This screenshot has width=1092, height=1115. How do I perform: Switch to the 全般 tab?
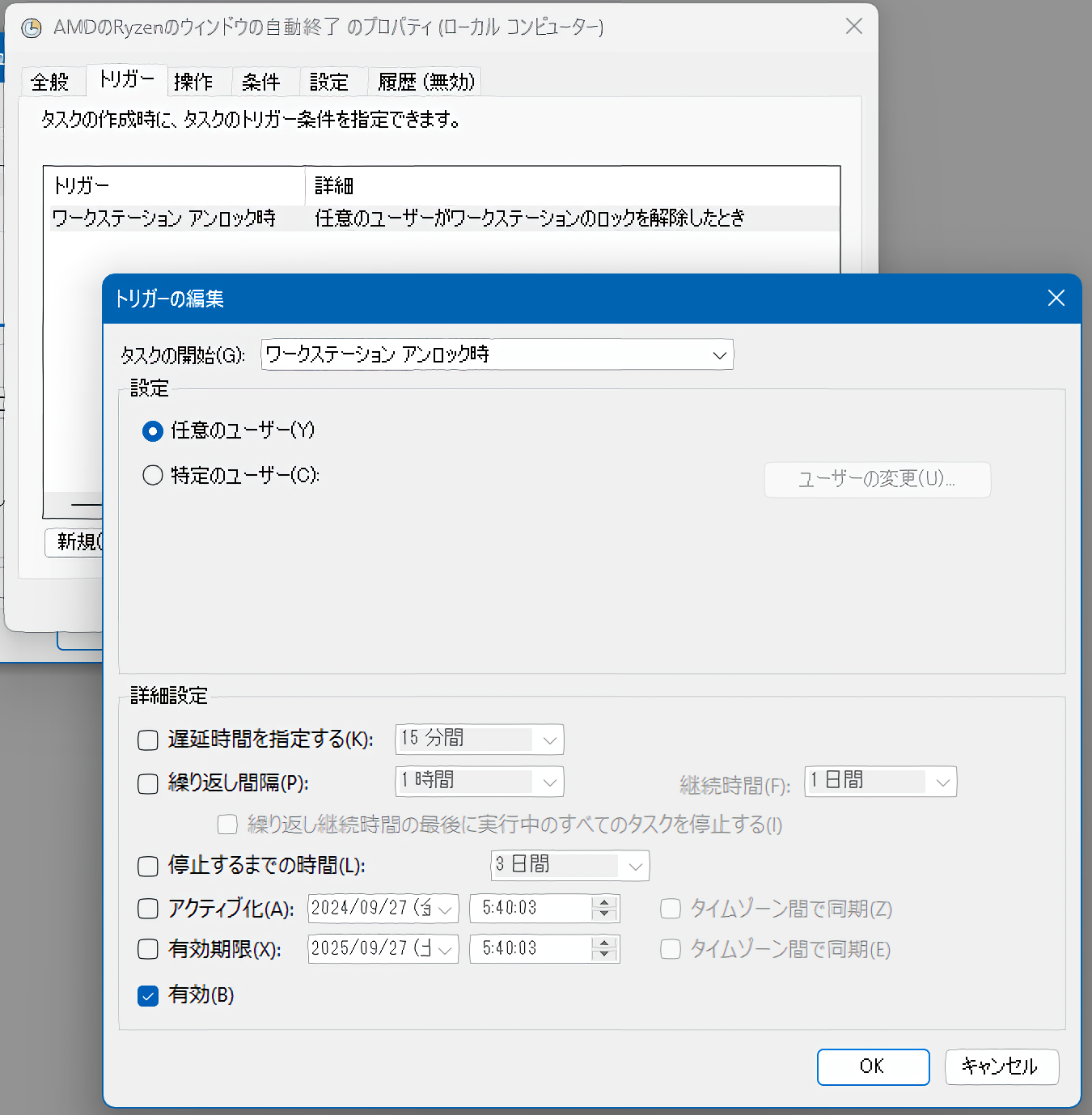click(x=52, y=81)
